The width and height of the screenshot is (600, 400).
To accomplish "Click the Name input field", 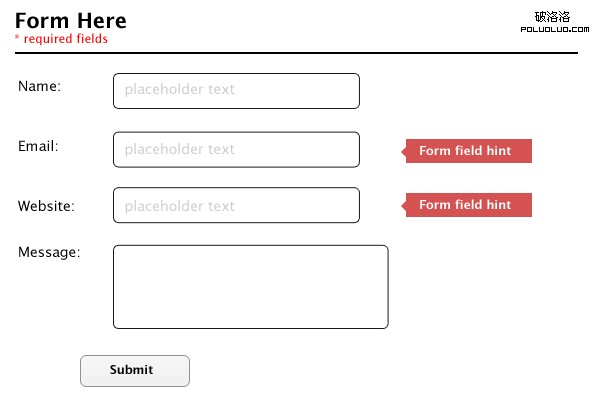I will [x=236, y=90].
